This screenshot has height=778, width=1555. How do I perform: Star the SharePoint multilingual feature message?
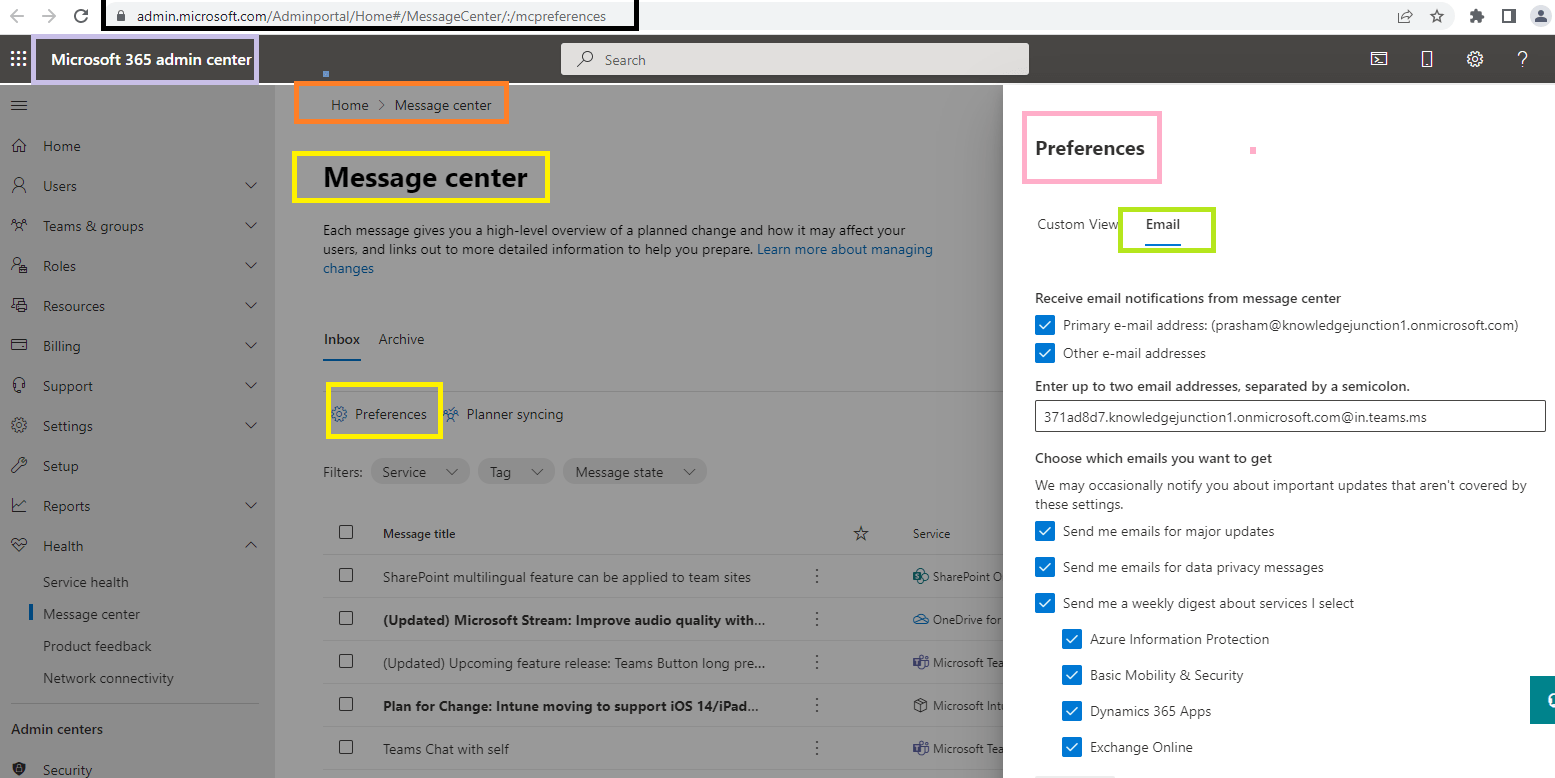(861, 576)
